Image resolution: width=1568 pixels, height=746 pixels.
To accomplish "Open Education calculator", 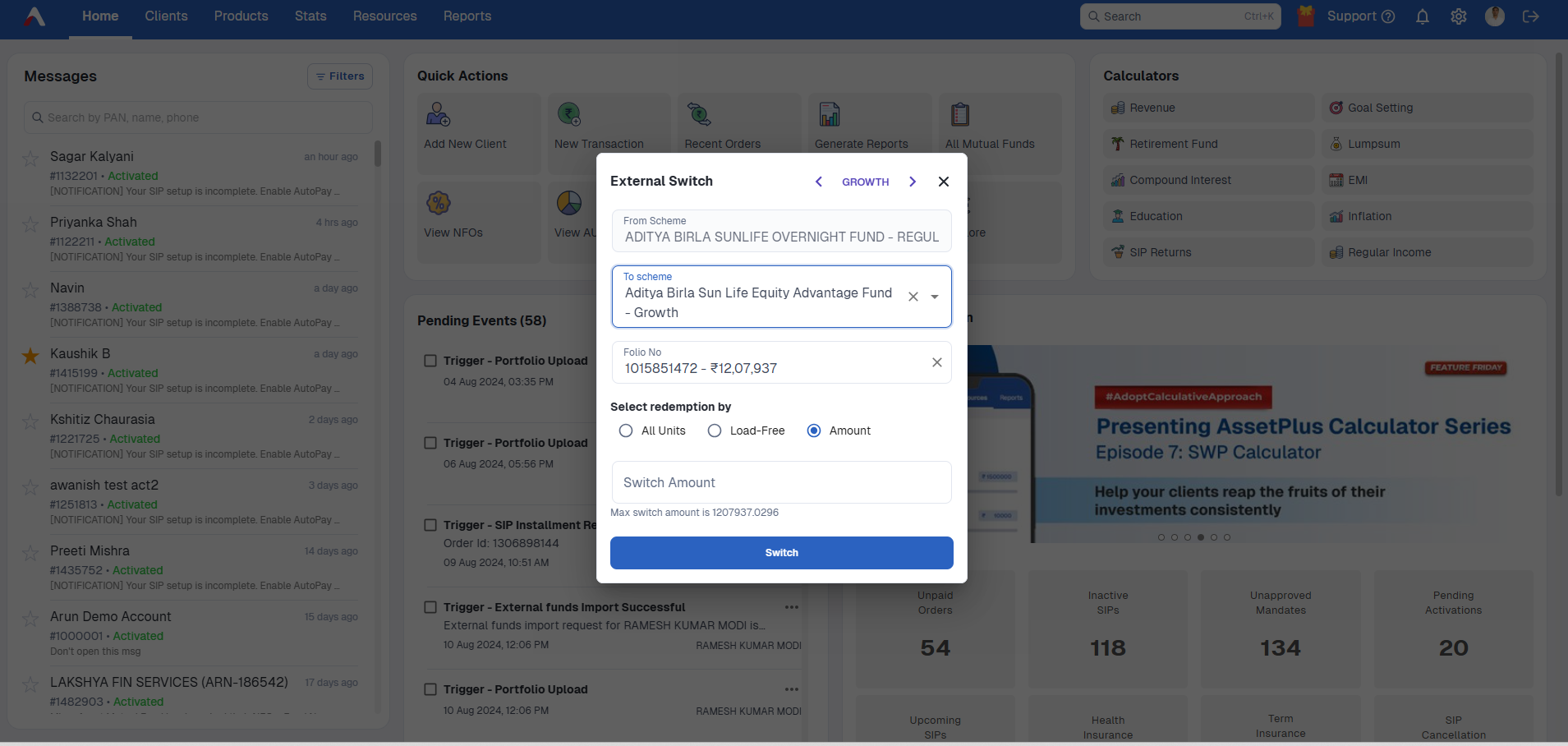I will click(x=1208, y=216).
